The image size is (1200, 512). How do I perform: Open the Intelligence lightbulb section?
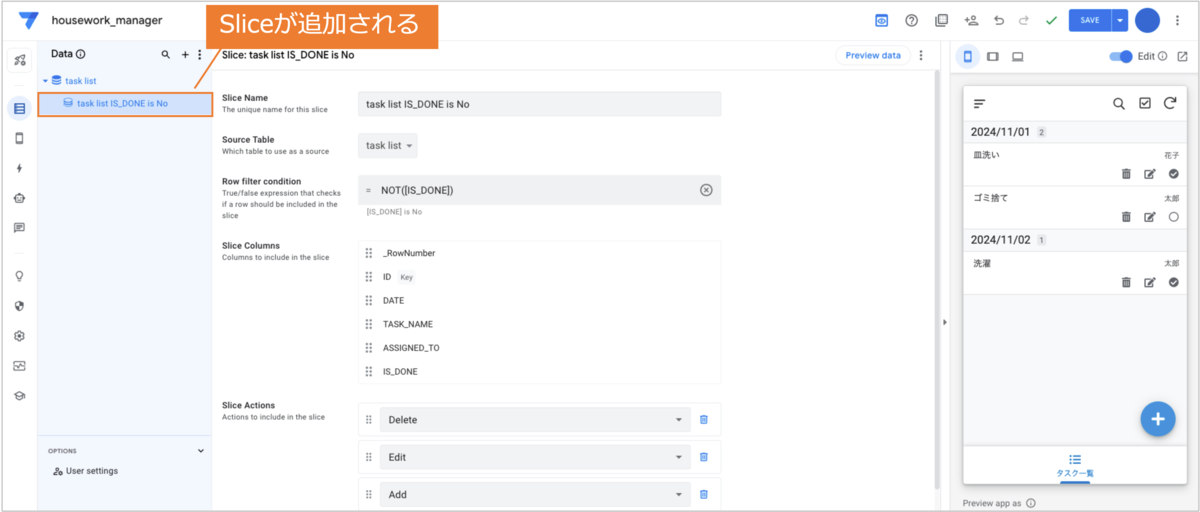19,276
